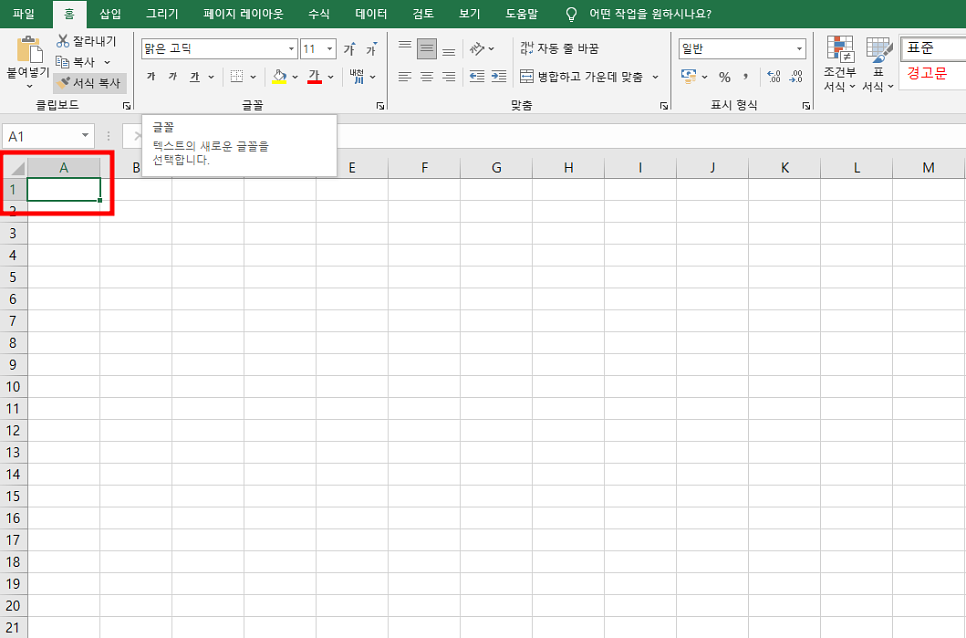Decrease font size with the smaller 가 icon

pos(371,49)
